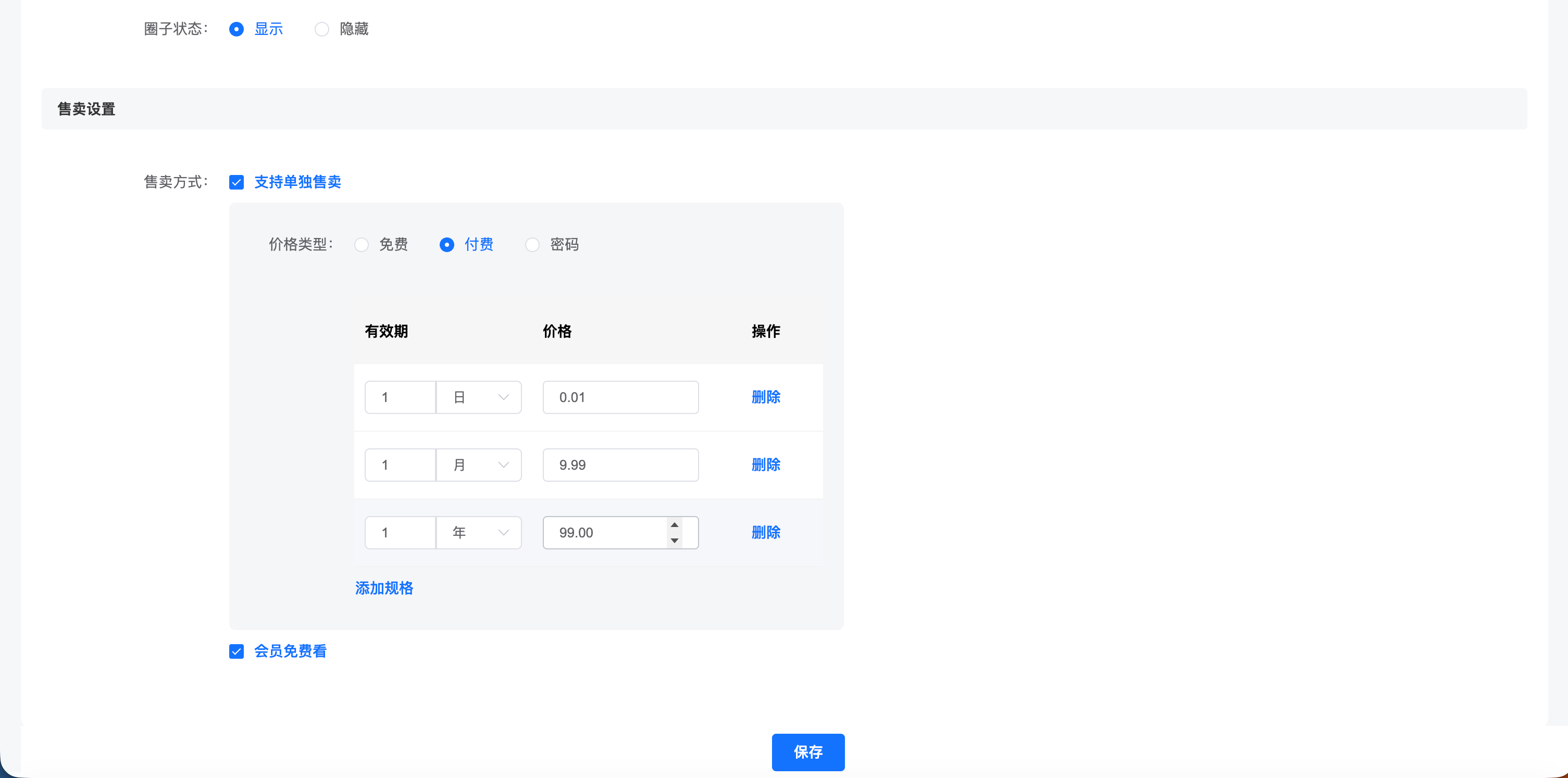The image size is (1568, 778).
Task: Decrease the 99.00 price with down arrow
Action: pyautogui.click(x=675, y=540)
